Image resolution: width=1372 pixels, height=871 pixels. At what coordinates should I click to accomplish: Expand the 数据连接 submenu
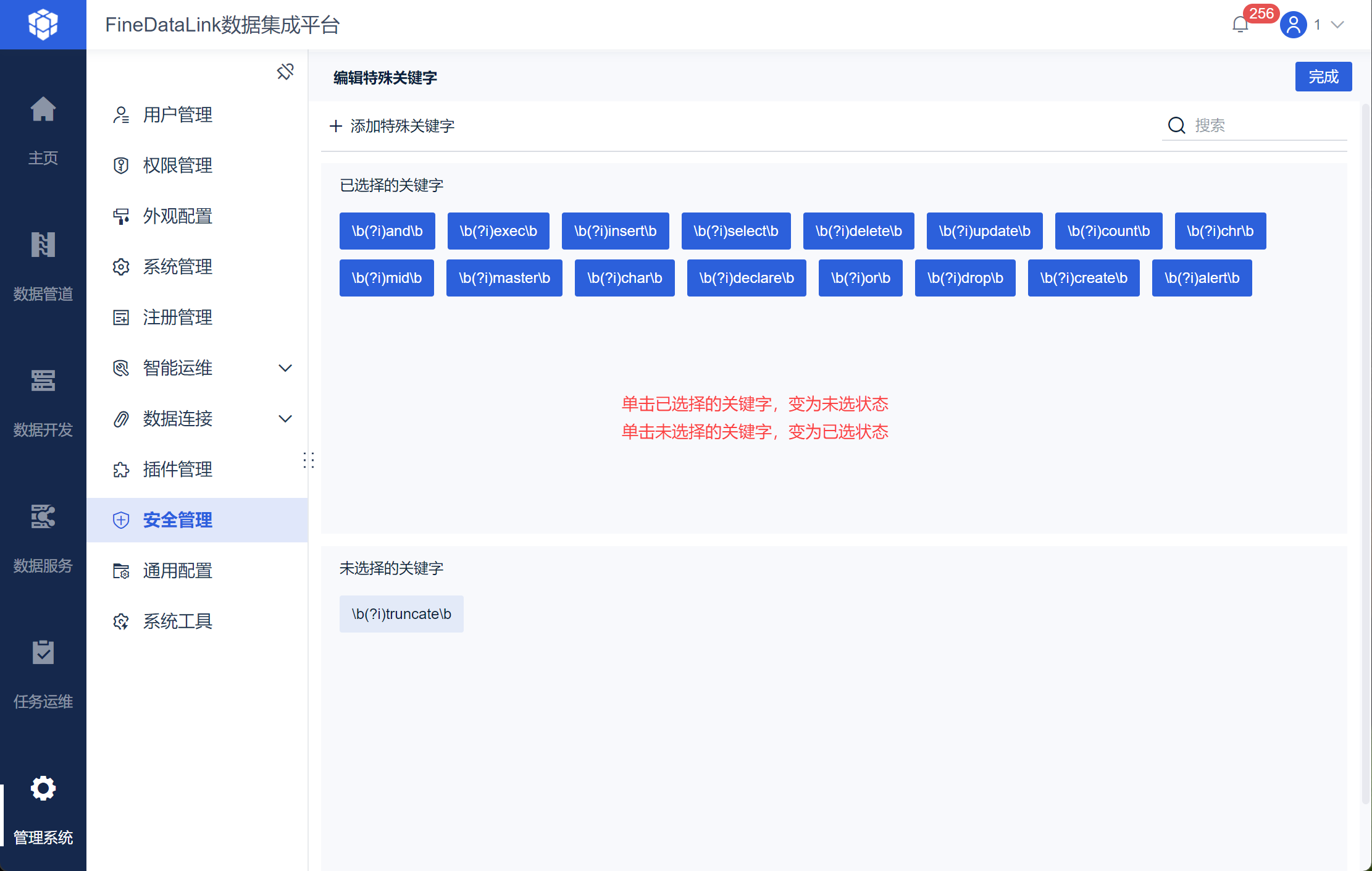[285, 419]
